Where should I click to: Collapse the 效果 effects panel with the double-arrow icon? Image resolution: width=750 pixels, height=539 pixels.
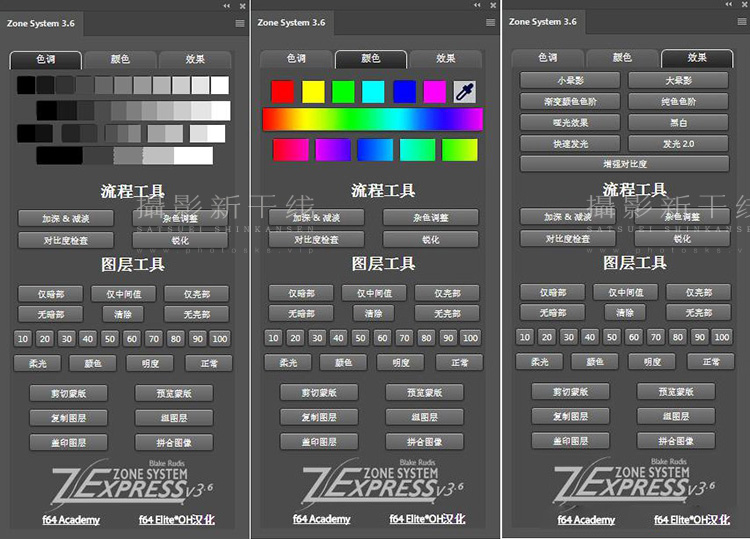(728, 4)
